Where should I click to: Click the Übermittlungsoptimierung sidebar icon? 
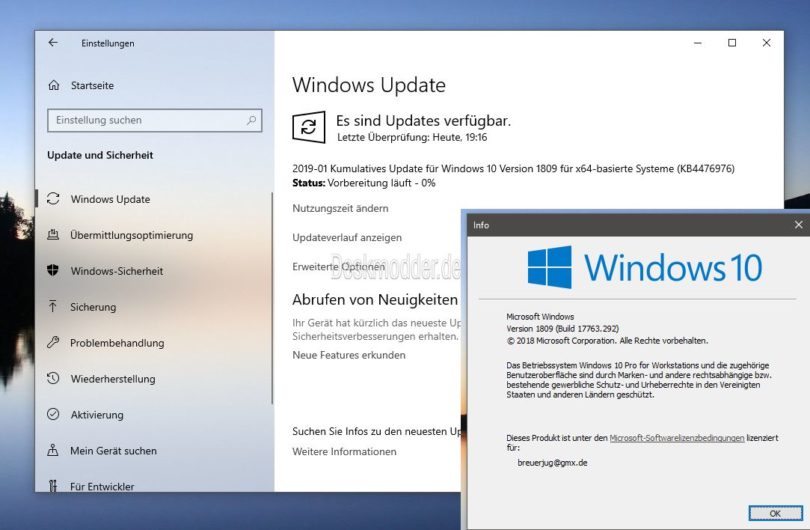[53, 235]
